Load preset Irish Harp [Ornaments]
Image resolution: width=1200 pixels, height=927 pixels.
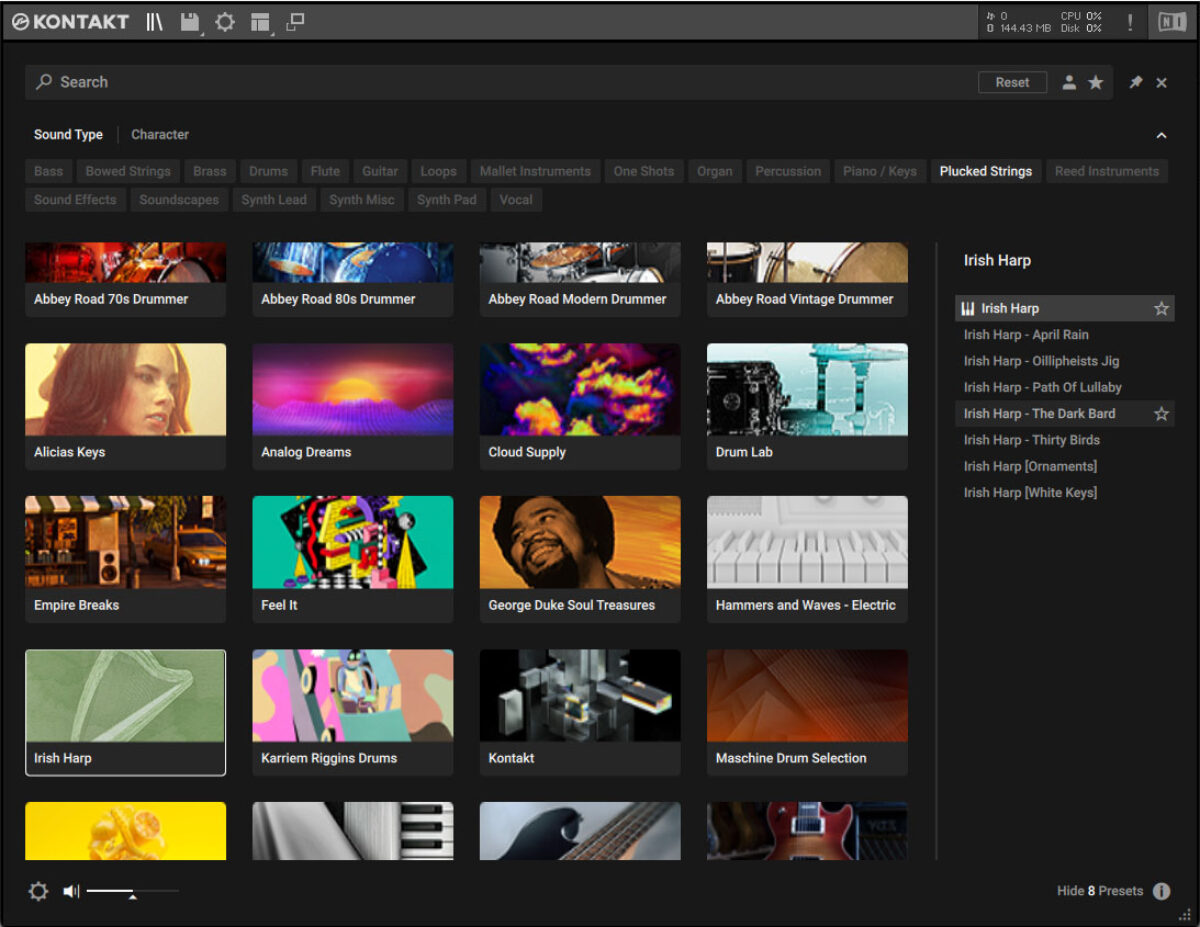[x=1064, y=466]
